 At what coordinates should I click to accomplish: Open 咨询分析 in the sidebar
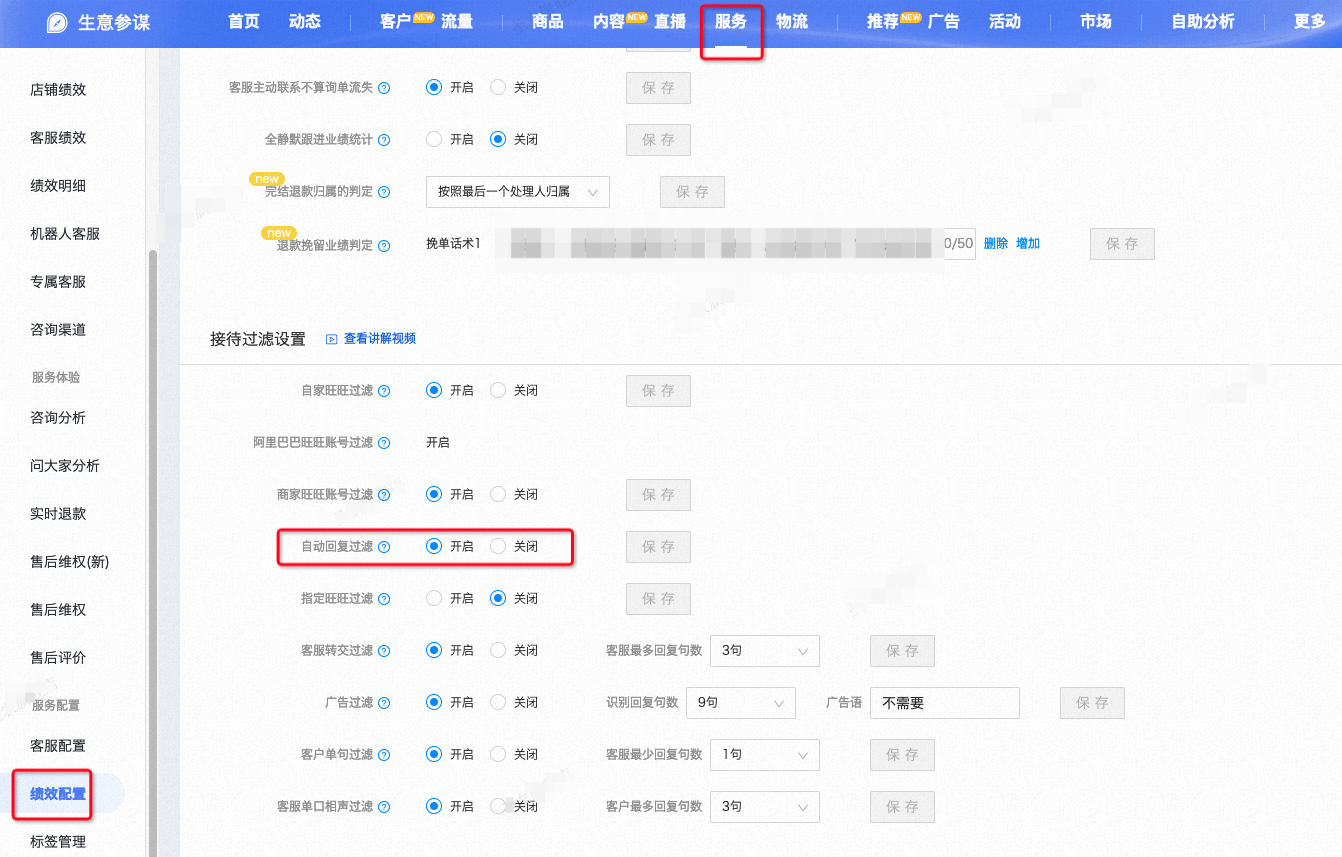[x=58, y=418]
